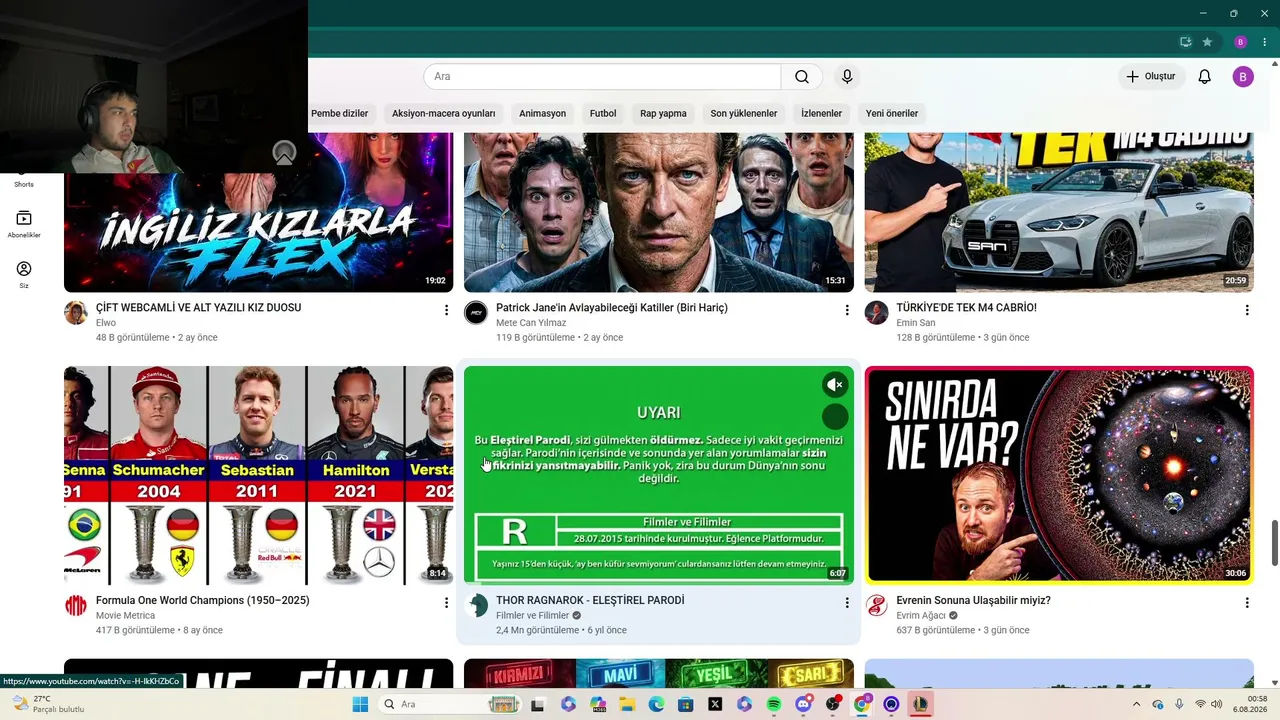Open Formula One World Champions title link

[x=203, y=601]
